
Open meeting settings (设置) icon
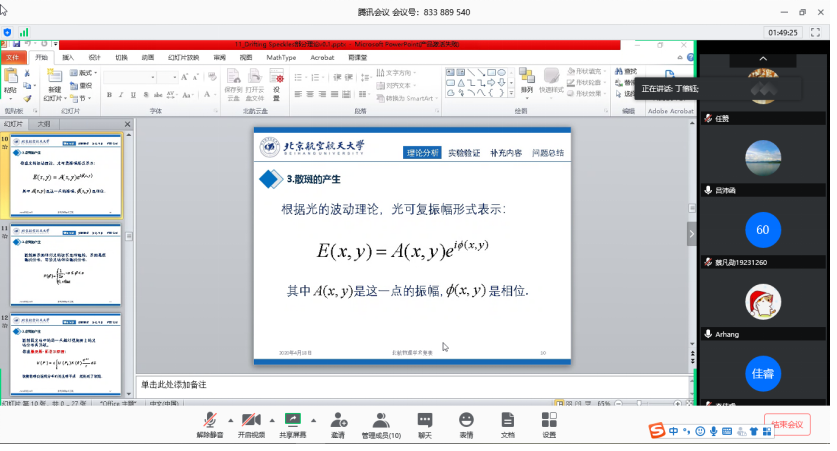point(549,420)
